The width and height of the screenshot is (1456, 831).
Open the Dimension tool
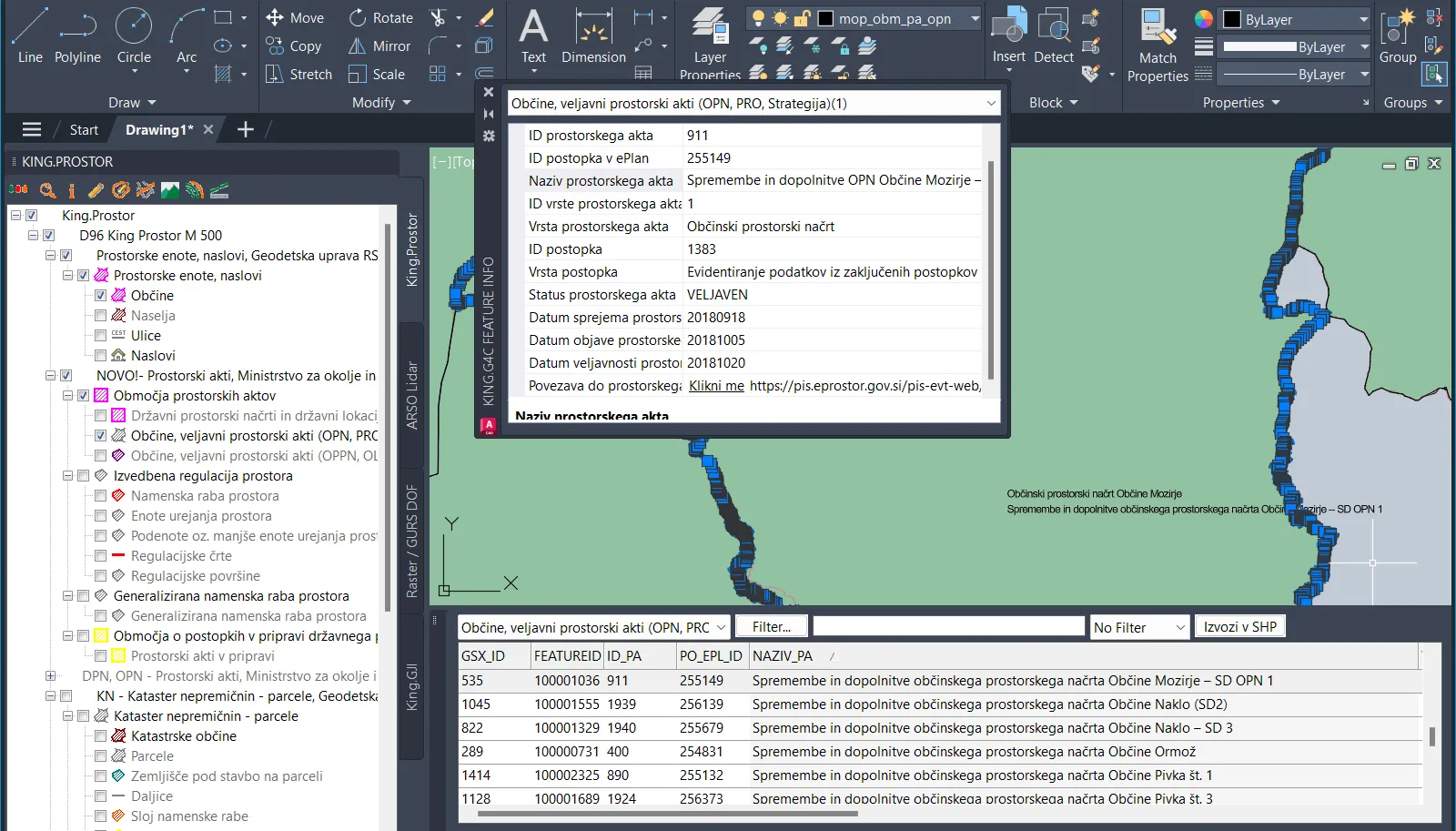[593, 36]
